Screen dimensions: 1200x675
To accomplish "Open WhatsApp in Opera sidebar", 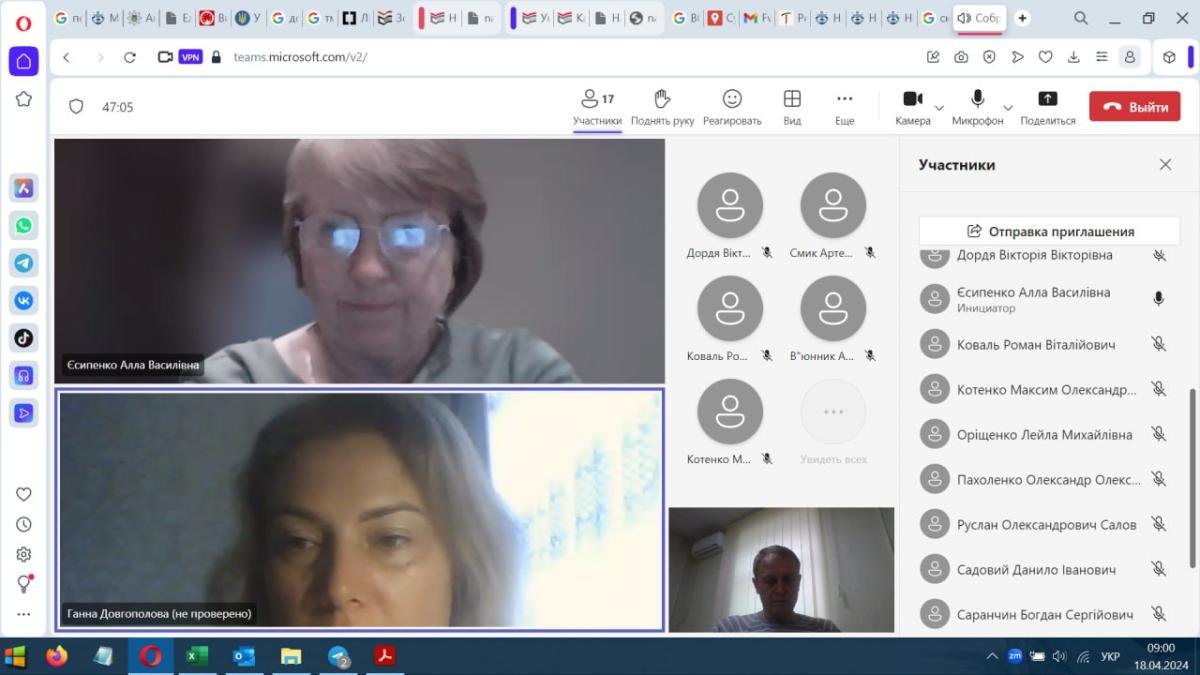I will point(24,225).
